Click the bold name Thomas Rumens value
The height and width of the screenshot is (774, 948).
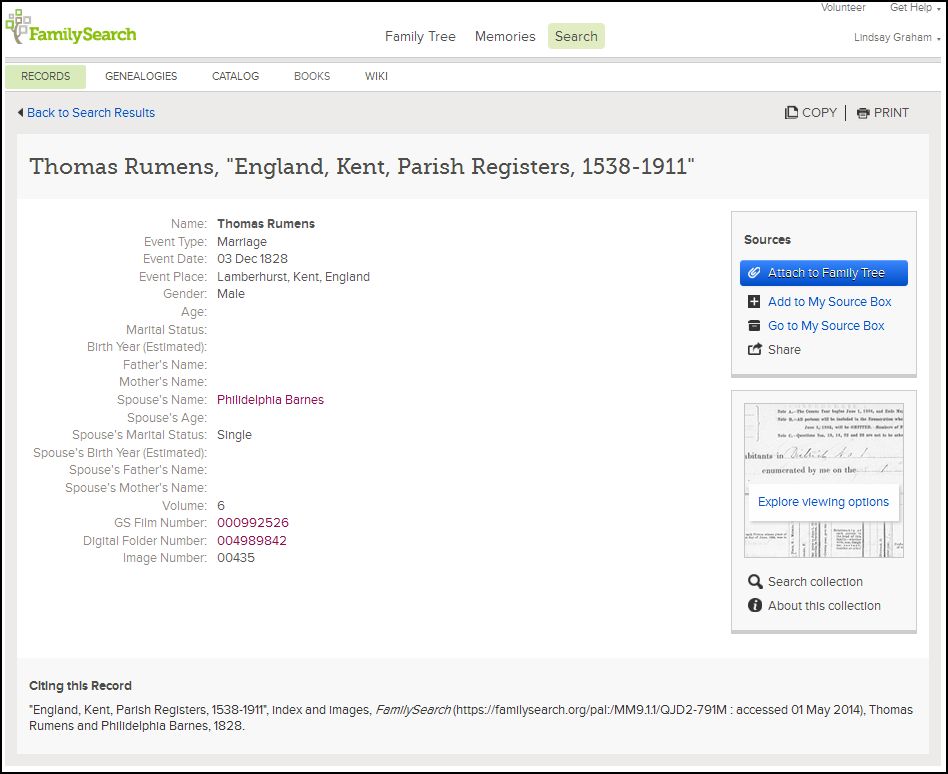pos(266,224)
